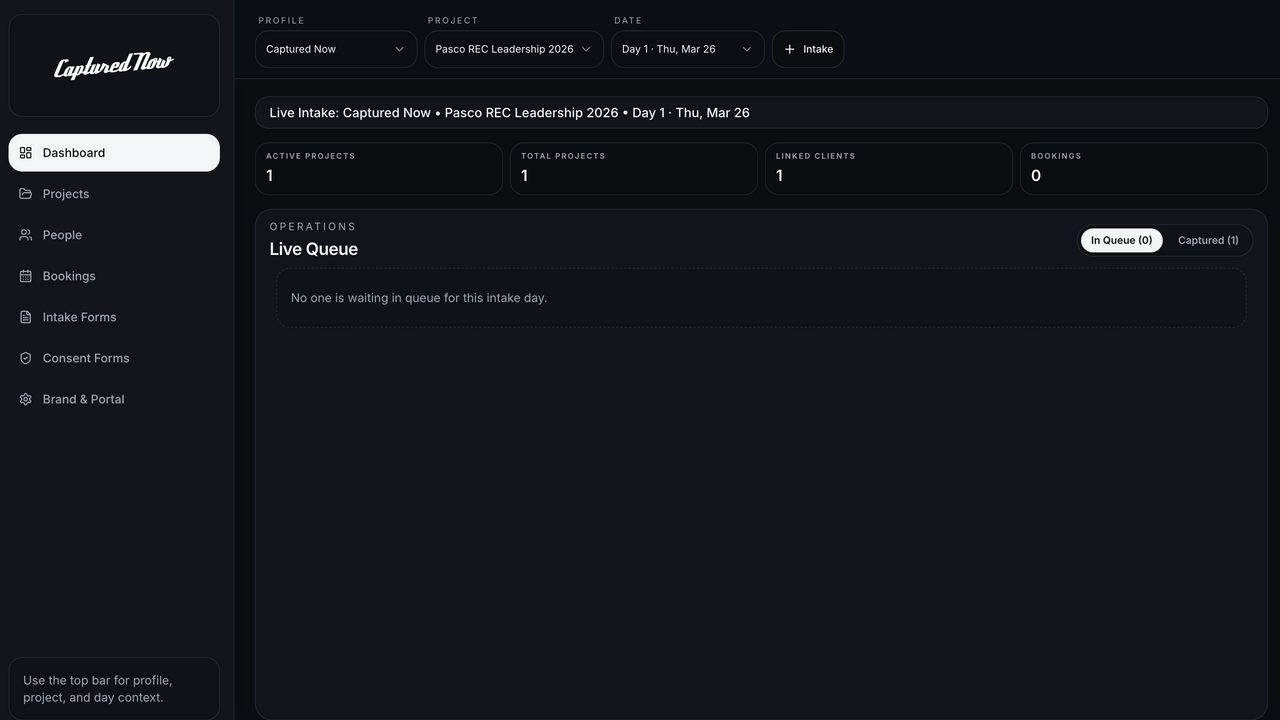1280x720 pixels.
Task: Click the Active Projects stat card
Action: coord(379,169)
